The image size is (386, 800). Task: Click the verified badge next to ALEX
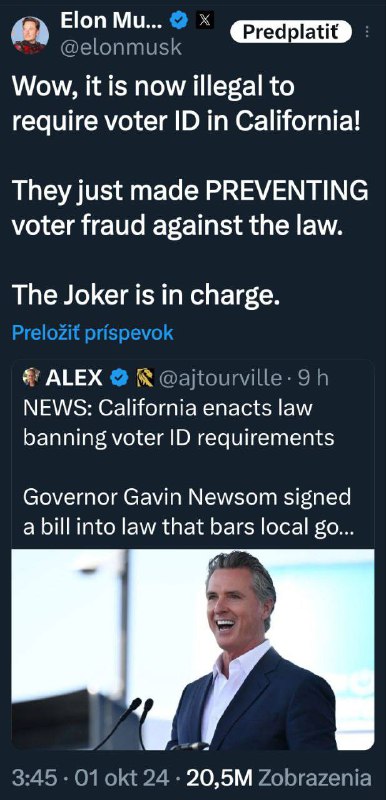119,378
